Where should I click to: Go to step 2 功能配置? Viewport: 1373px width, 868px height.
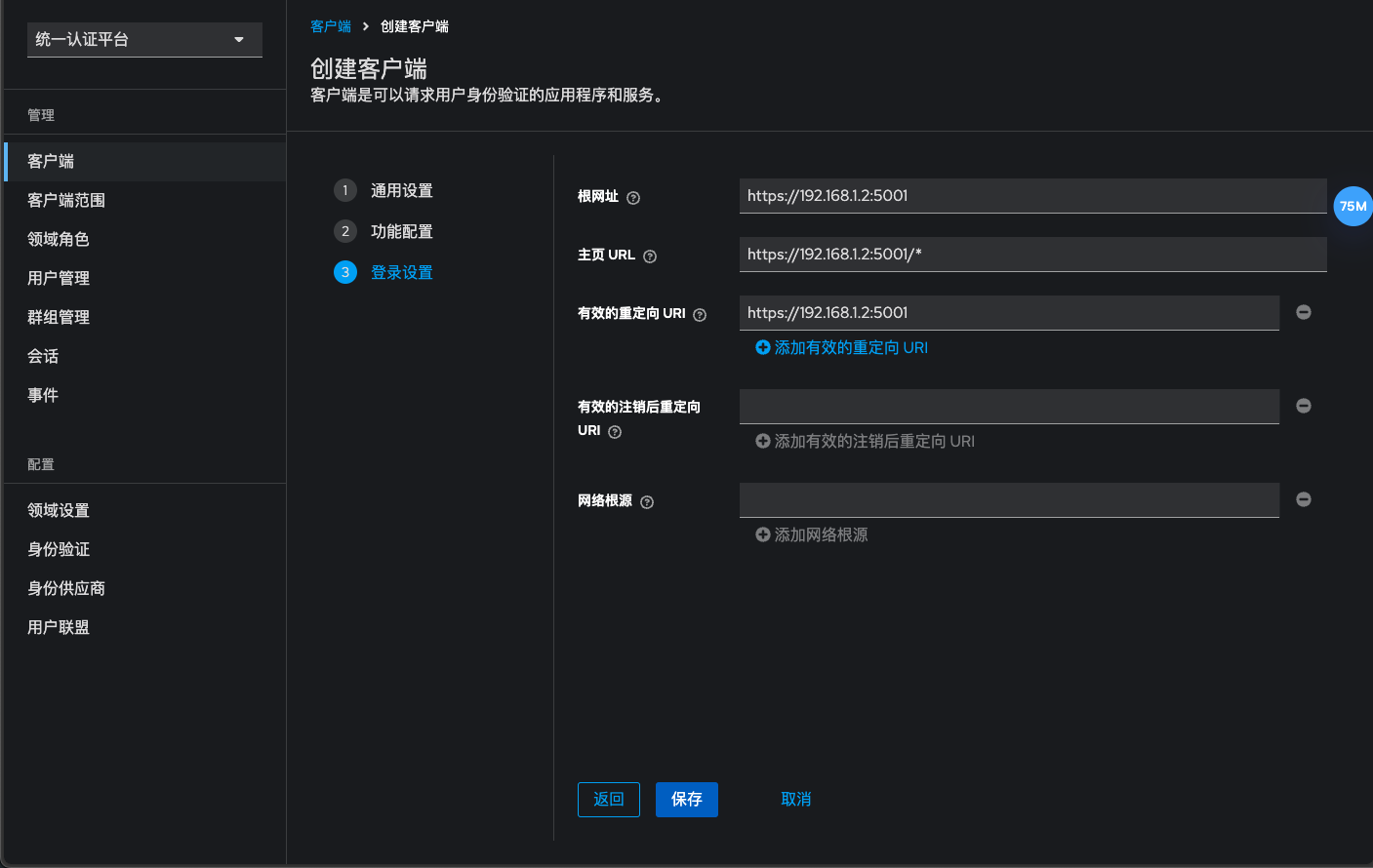[x=401, y=232]
